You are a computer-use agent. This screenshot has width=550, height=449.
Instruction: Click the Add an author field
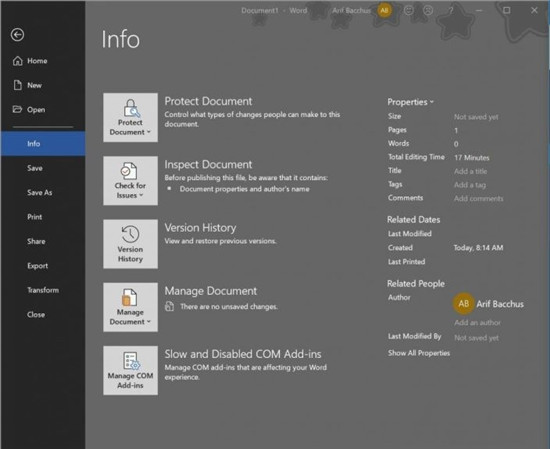477,322
